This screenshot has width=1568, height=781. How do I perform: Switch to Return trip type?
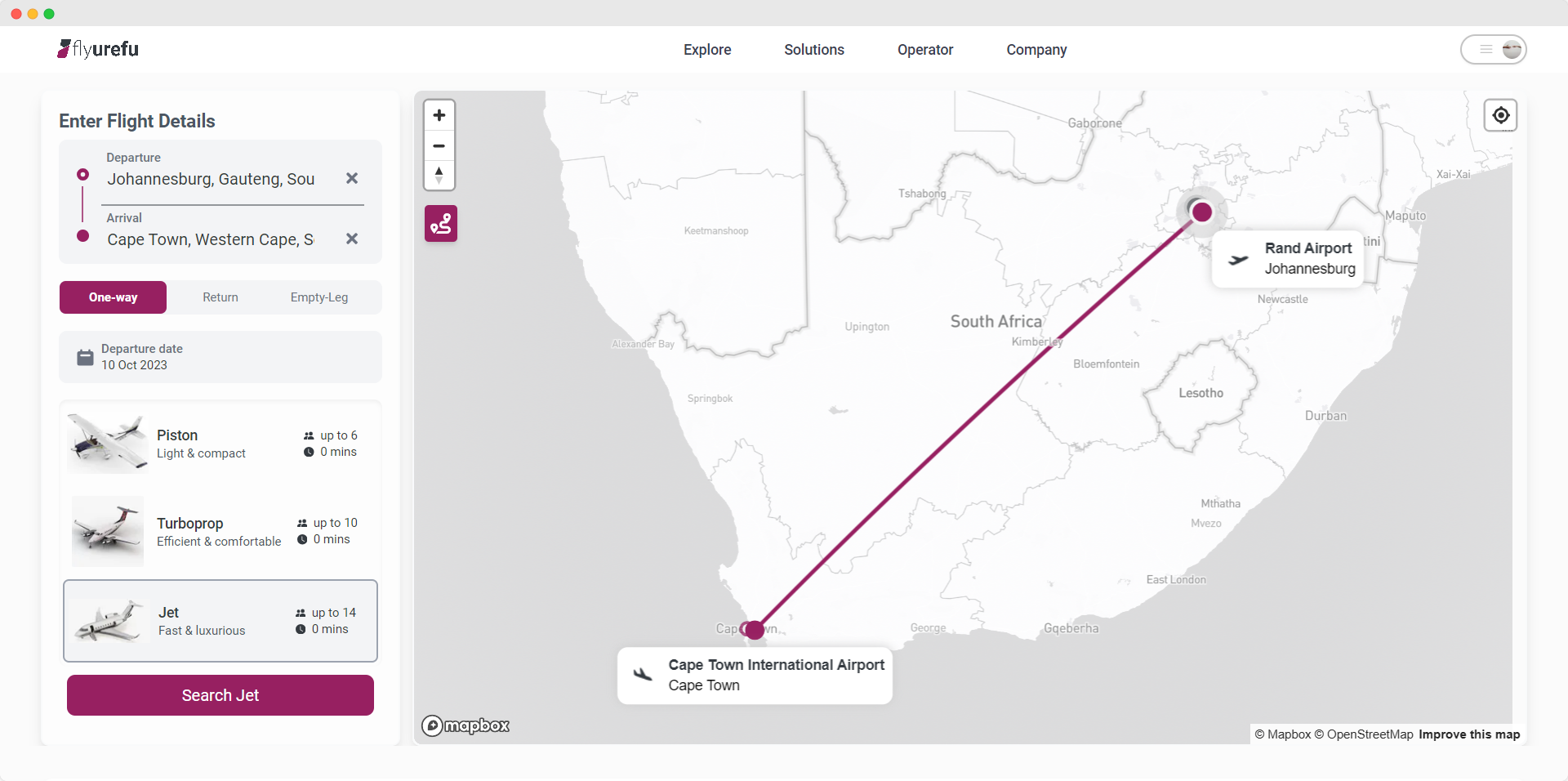pos(220,297)
